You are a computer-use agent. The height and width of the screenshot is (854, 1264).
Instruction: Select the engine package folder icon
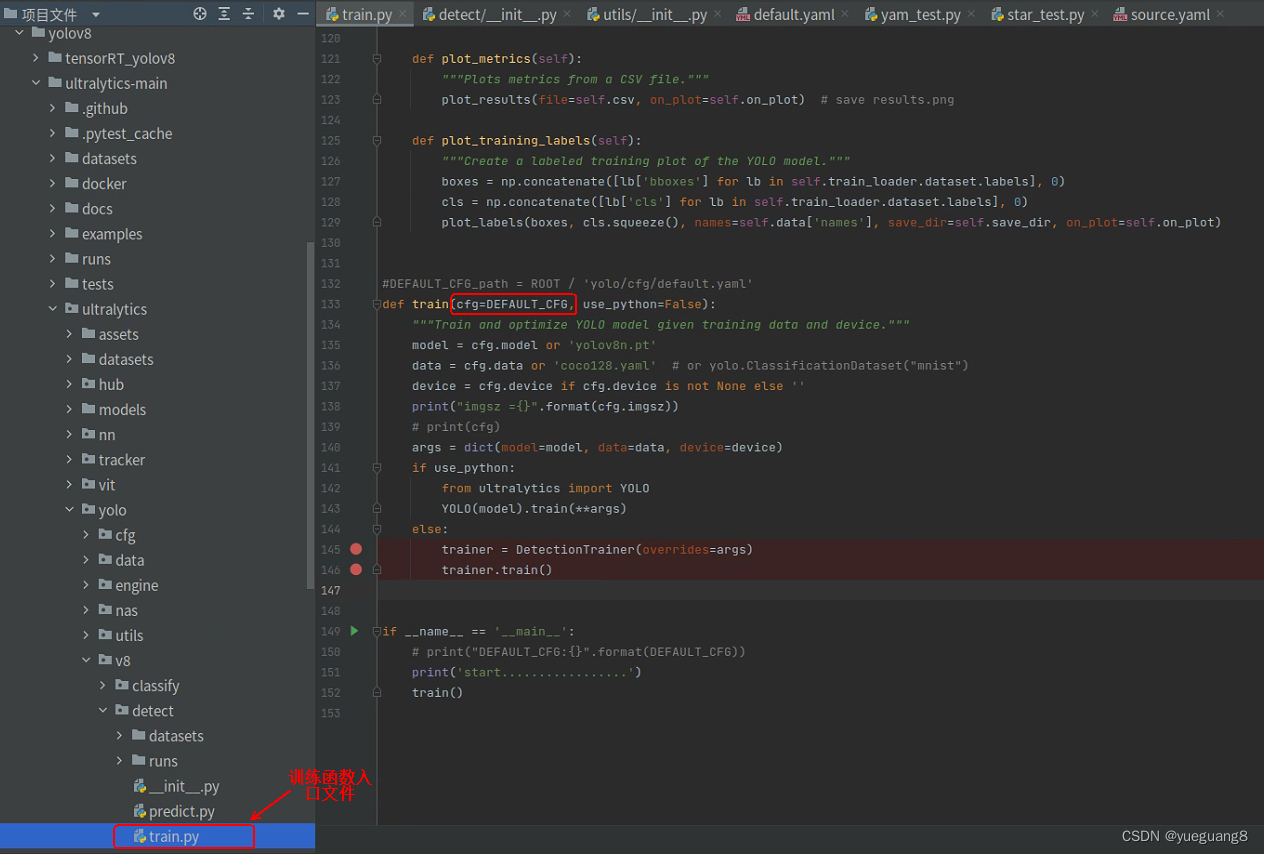pyautogui.click(x=105, y=585)
